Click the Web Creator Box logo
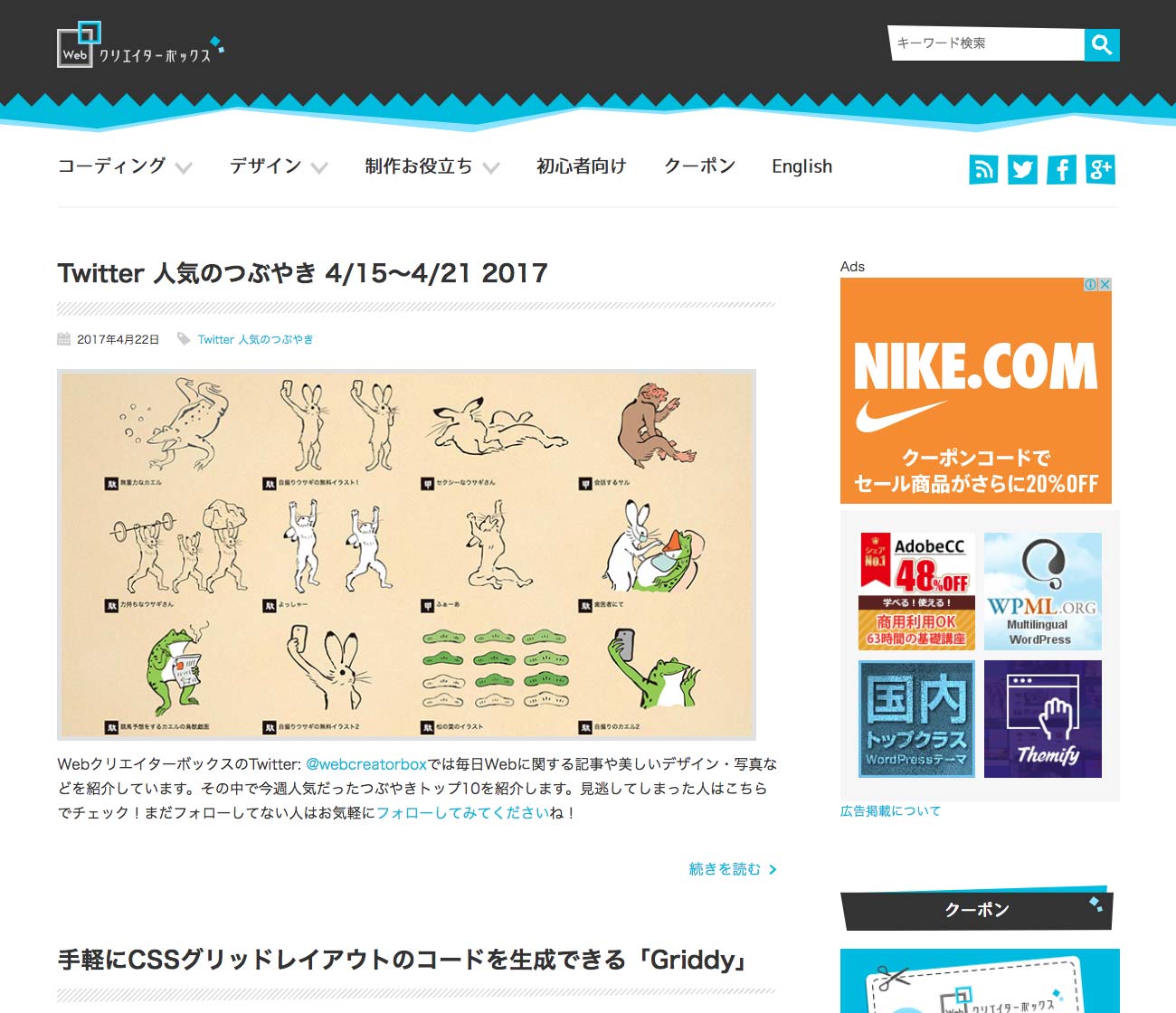Viewport: 1176px width, 1013px height. (139, 45)
